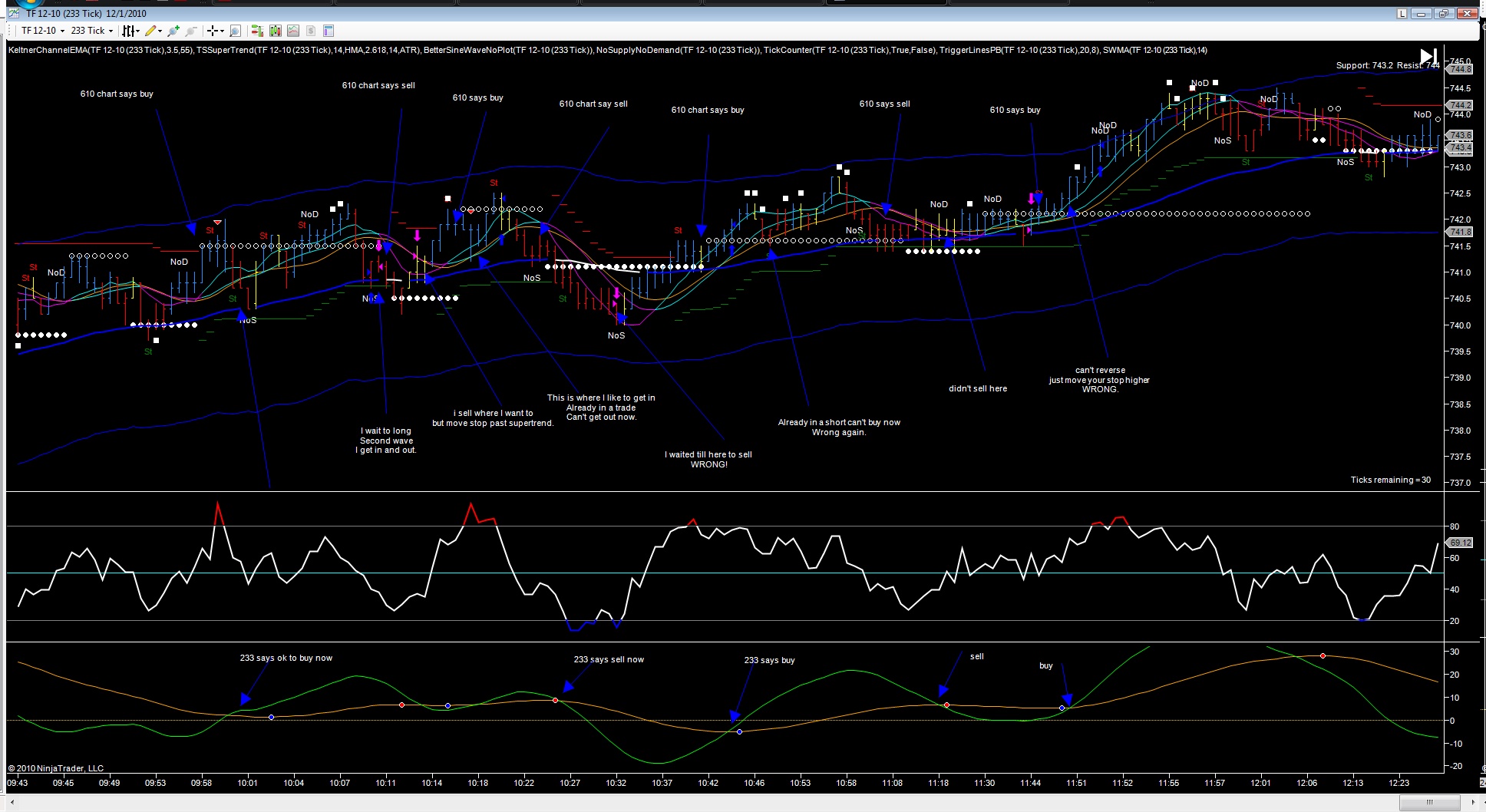Toggle the crosshair cursor tool
Viewport: 1486px width, 812px height.
point(216,31)
